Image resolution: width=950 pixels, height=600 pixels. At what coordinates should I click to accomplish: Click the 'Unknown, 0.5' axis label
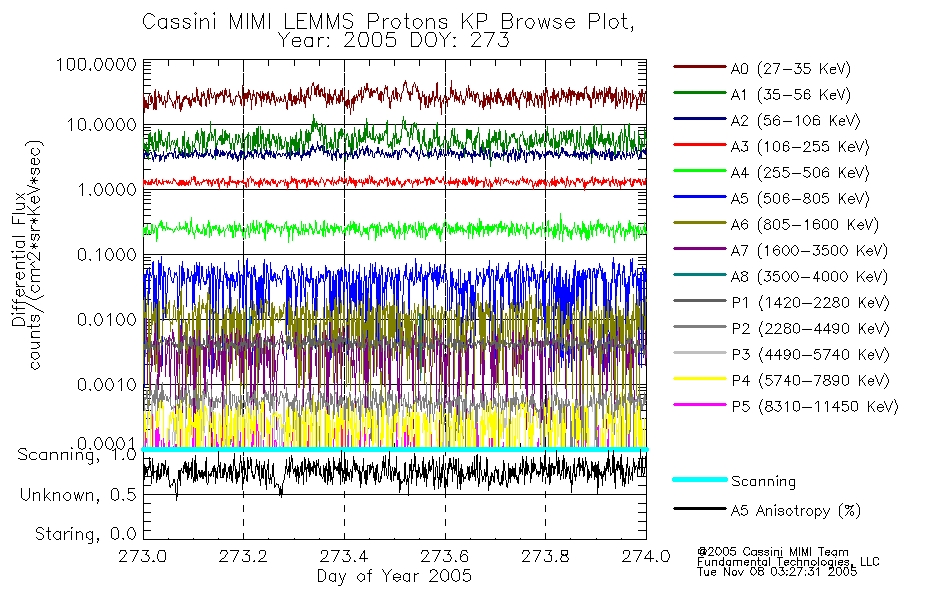point(78,495)
